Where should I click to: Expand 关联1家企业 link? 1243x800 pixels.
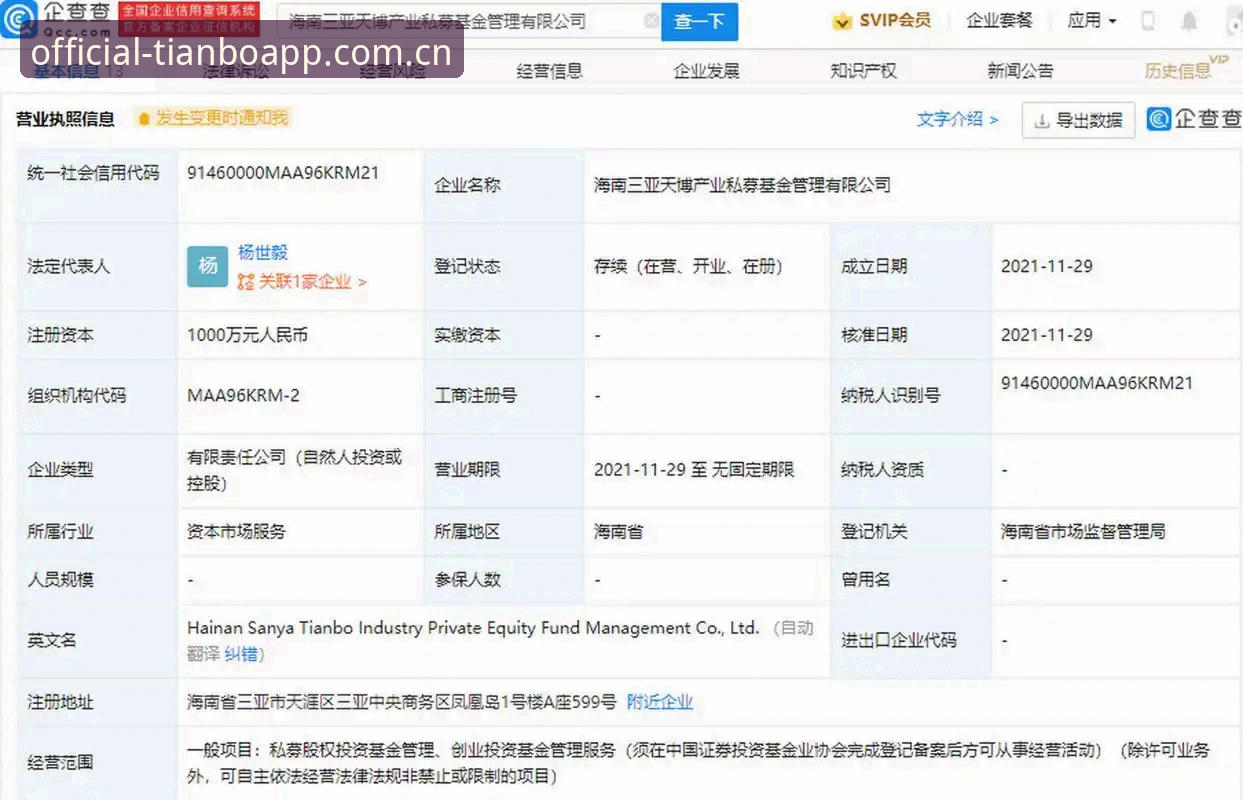coord(302,282)
